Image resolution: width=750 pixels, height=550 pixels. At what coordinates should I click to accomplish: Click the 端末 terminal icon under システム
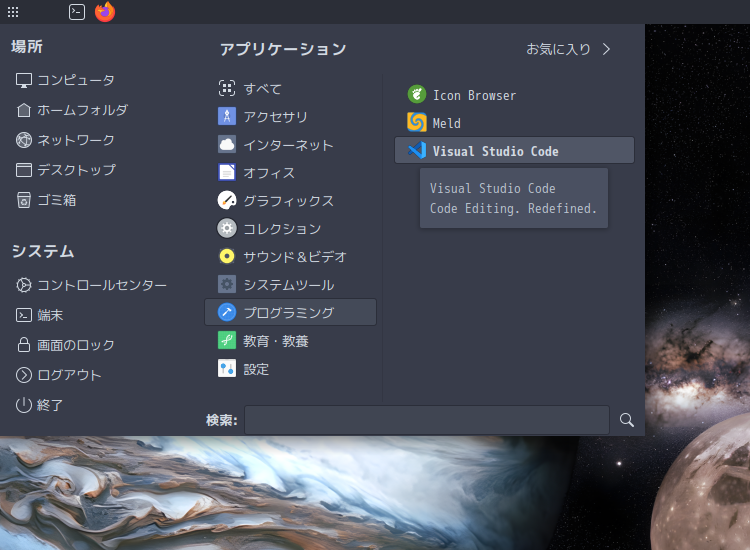[24, 315]
